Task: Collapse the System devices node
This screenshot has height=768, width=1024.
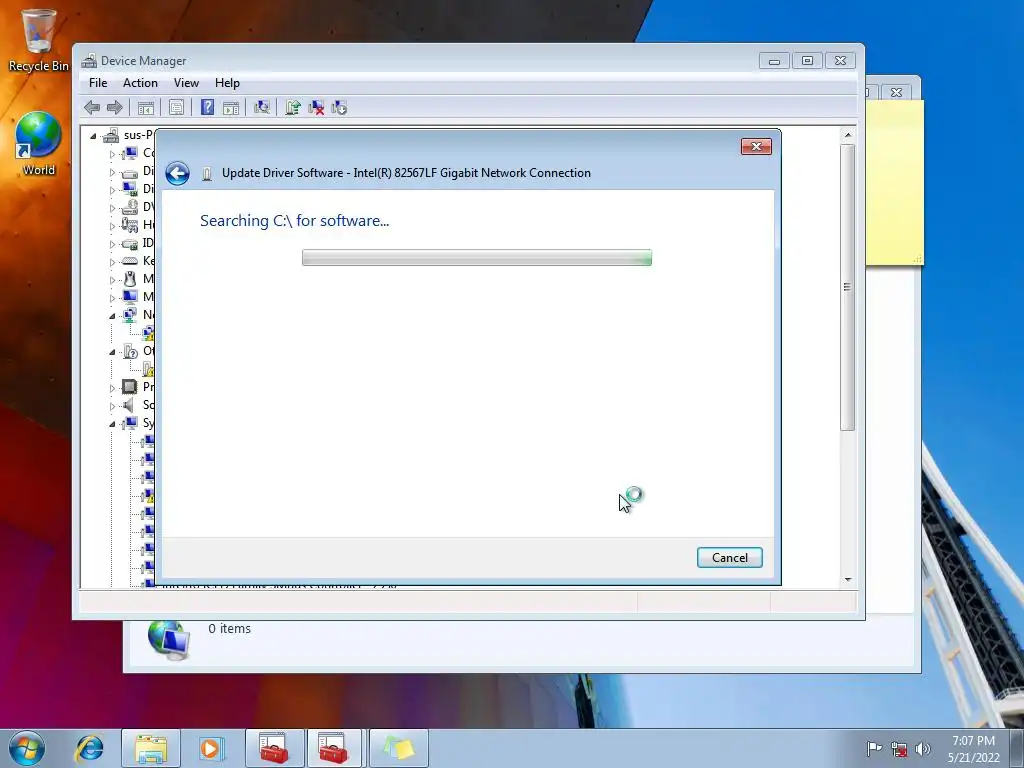Action: click(112, 424)
